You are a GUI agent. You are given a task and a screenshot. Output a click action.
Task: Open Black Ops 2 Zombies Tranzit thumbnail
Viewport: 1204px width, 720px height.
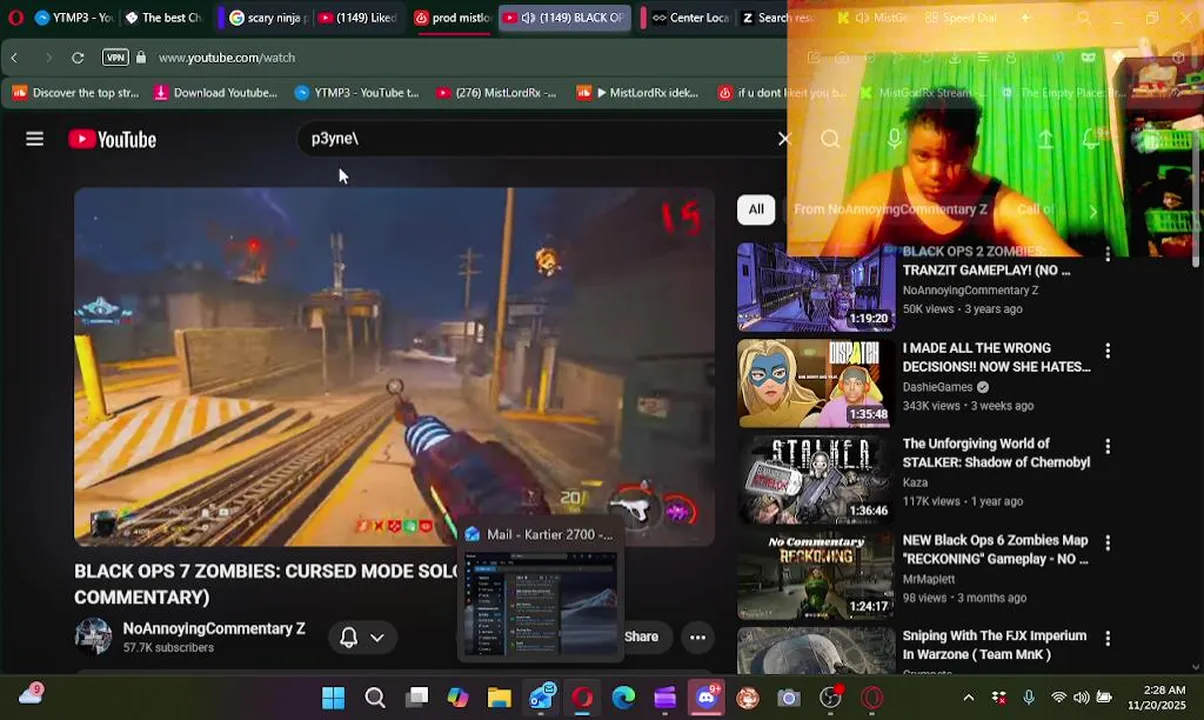coord(816,287)
